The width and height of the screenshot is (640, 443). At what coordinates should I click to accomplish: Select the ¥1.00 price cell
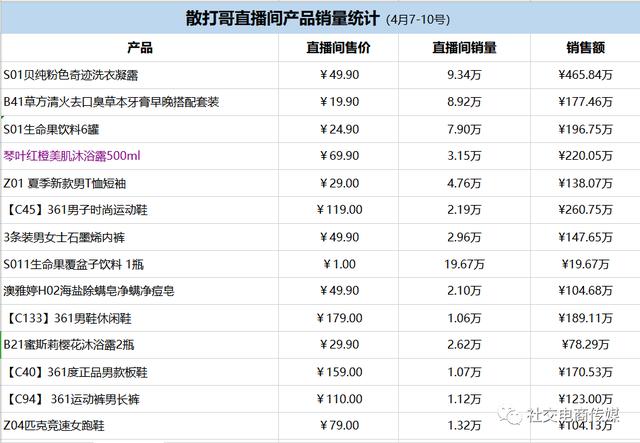[x=338, y=264]
